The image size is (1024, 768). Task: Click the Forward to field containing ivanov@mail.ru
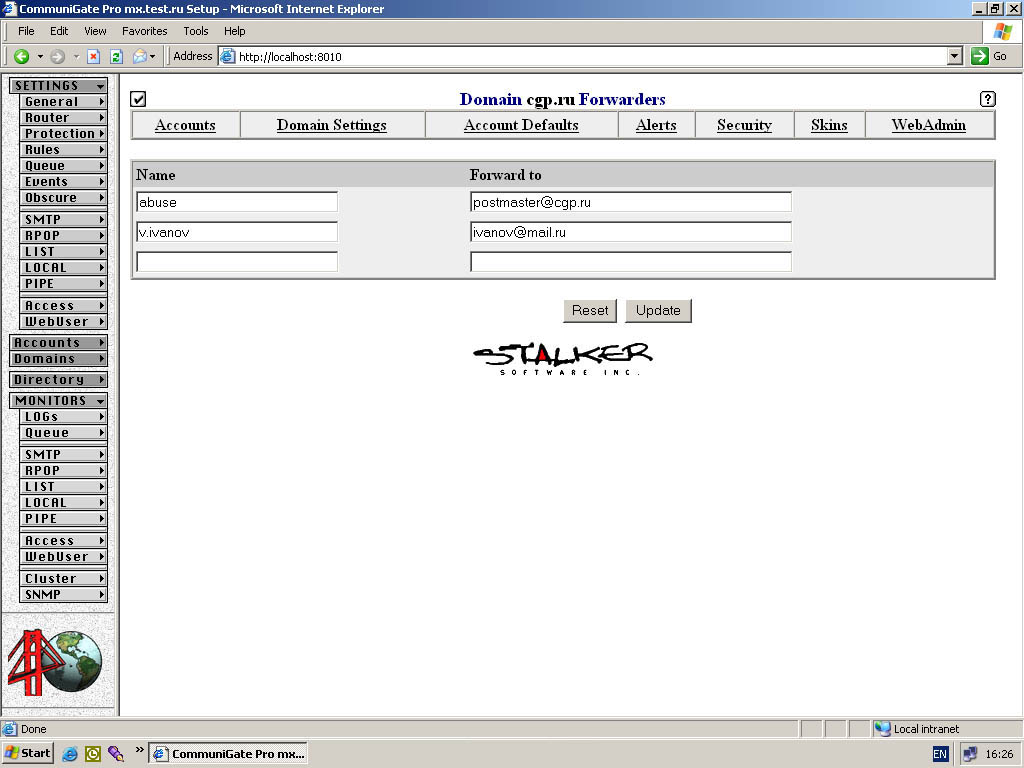pos(630,232)
